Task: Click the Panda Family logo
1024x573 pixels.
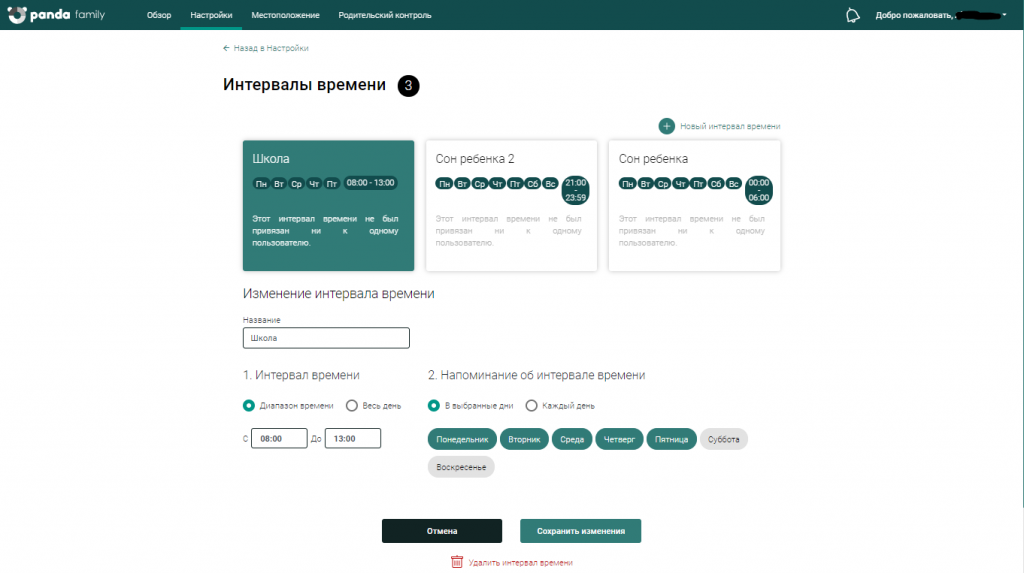Action: click(55, 15)
